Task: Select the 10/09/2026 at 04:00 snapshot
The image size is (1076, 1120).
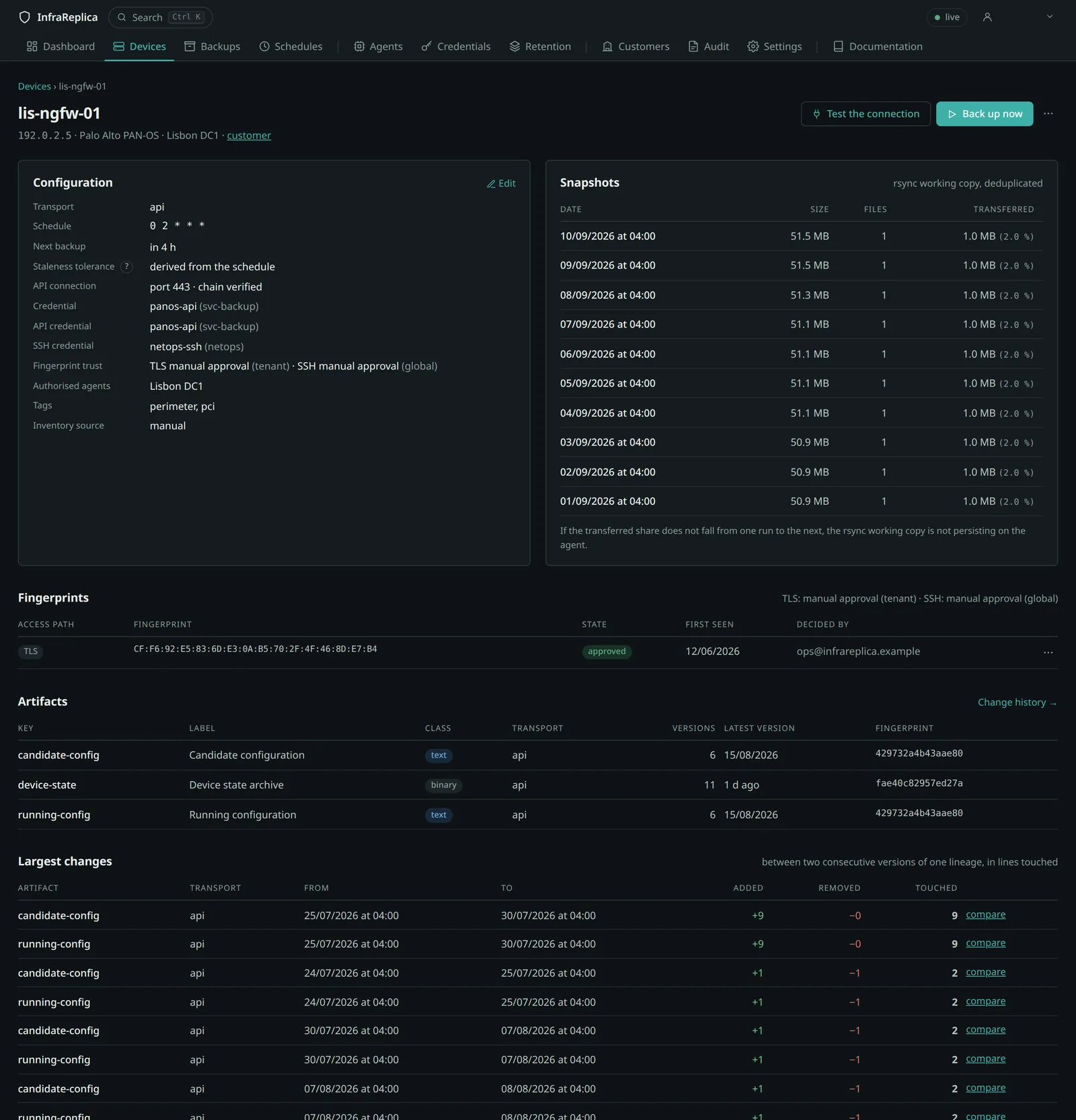Action: click(x=801, y=236)
